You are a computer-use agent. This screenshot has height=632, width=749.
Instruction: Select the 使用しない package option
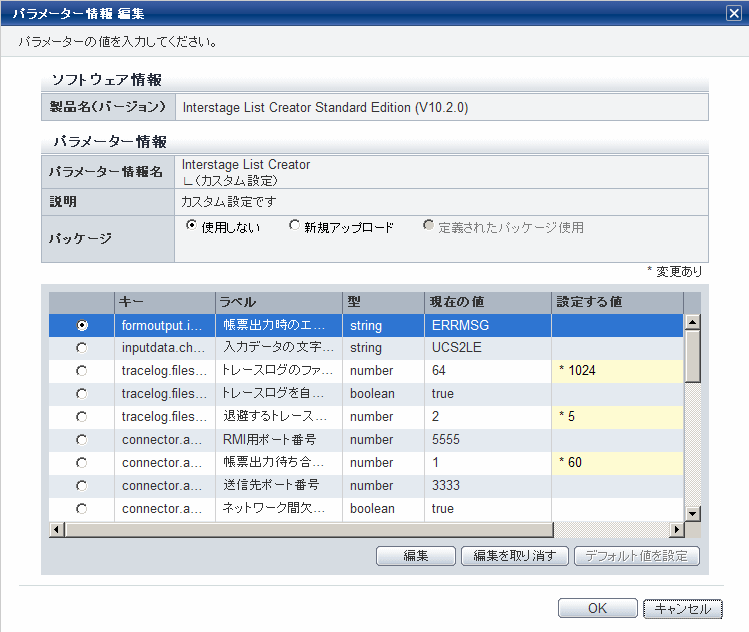191,225
